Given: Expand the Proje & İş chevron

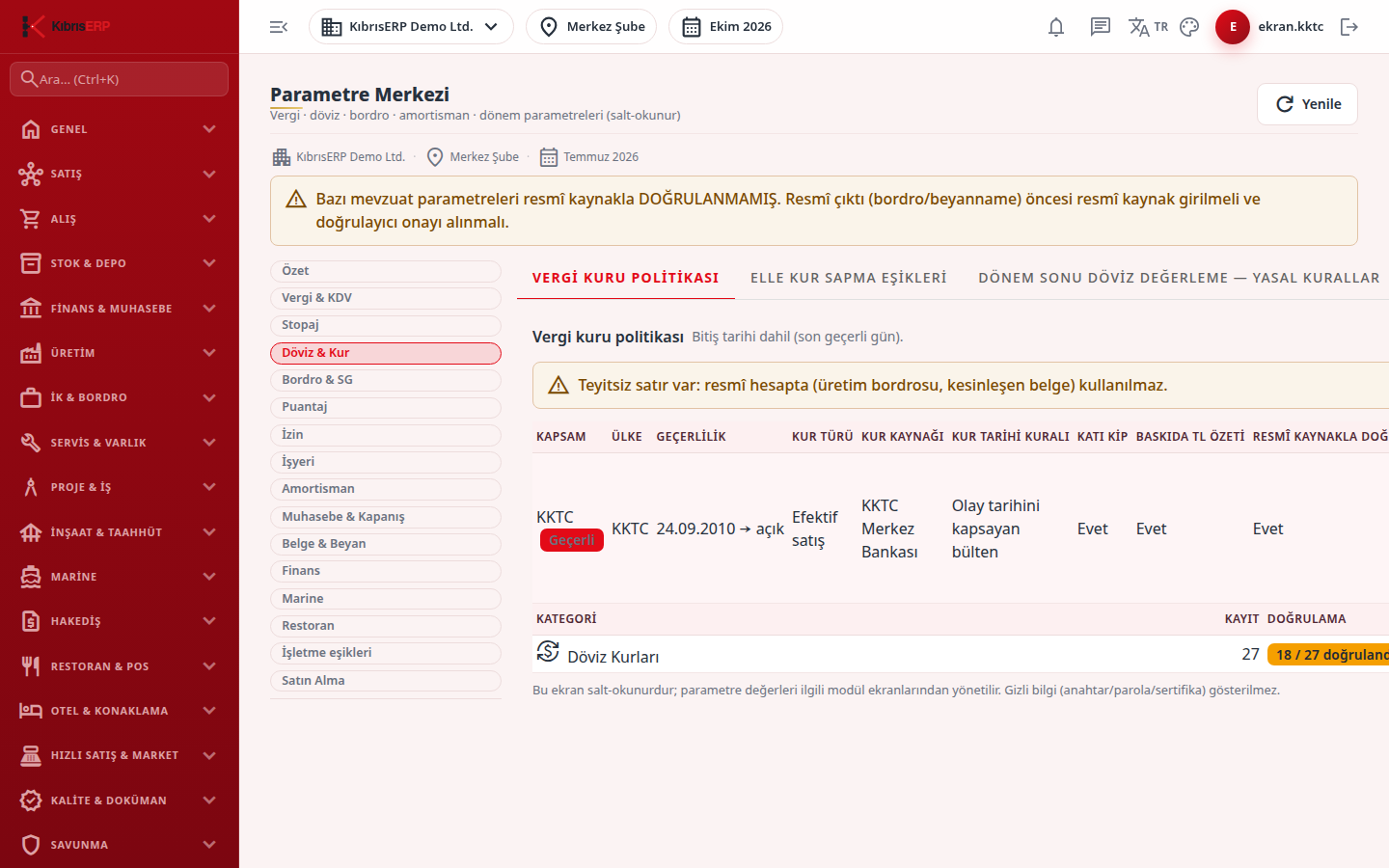Looking at the screenshot, I should (209, 487).
